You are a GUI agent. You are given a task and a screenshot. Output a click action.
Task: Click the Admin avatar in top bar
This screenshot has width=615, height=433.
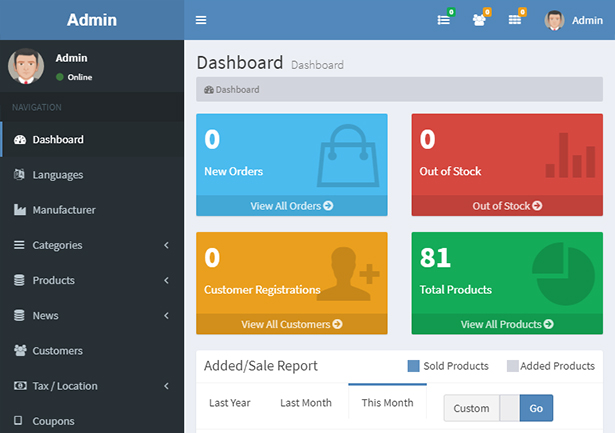(x=554, y=20)
